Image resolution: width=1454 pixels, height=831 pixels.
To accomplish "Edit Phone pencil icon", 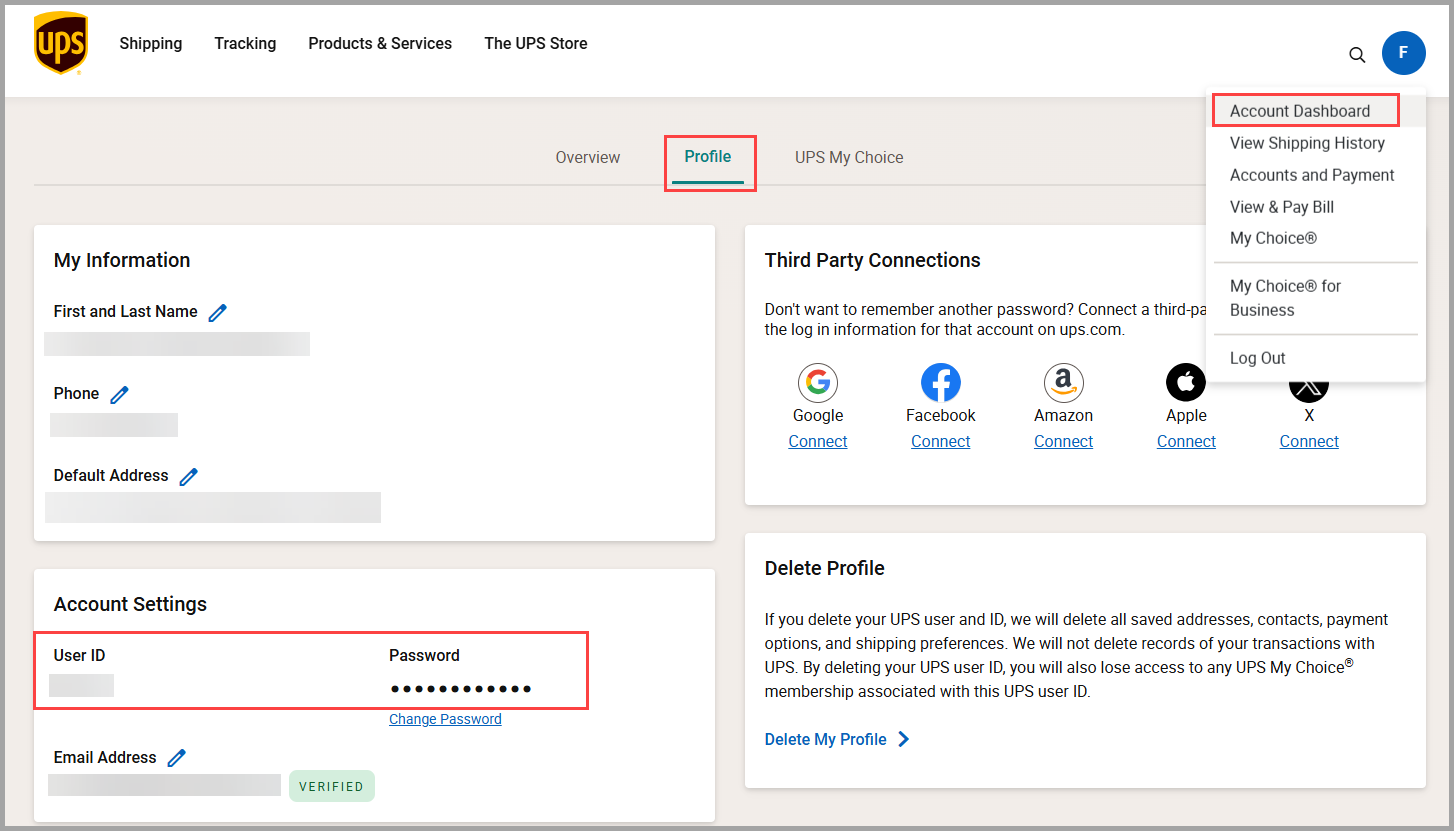I will click(x=119, y=395).
